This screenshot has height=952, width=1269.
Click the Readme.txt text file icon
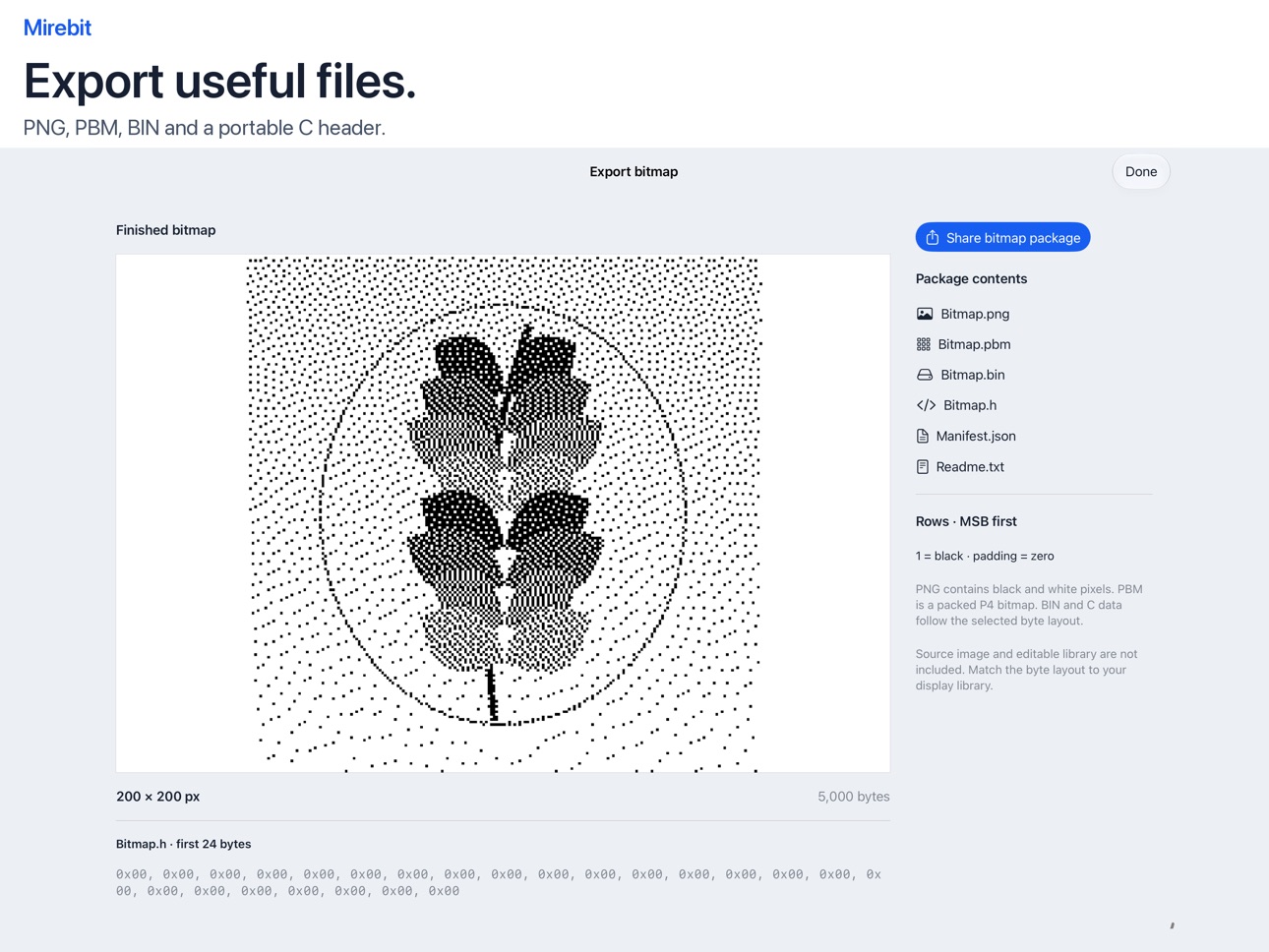[x=923, y=466]
